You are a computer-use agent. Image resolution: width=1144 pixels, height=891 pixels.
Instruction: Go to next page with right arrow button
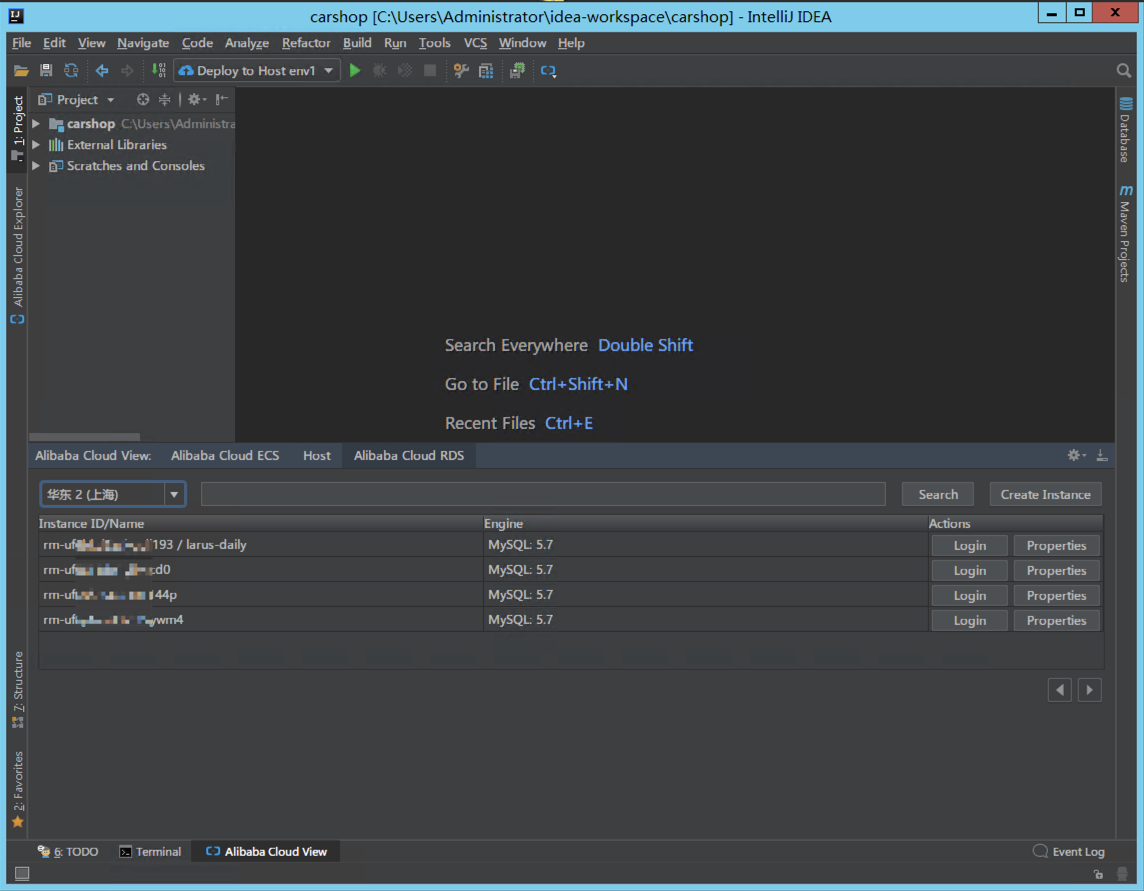pos(1089,690)
